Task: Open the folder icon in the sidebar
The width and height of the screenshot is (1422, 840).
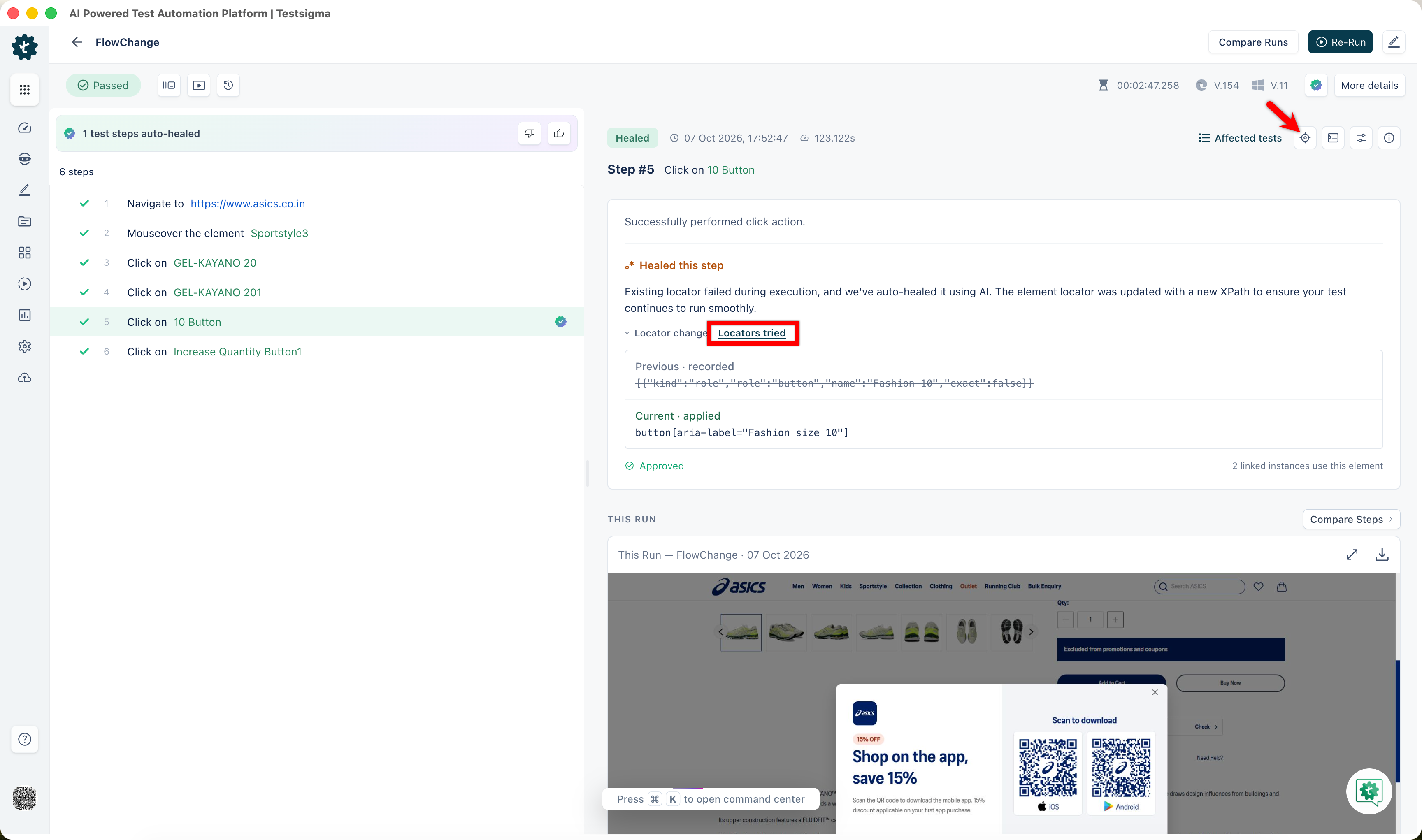Action: [24, 221]
